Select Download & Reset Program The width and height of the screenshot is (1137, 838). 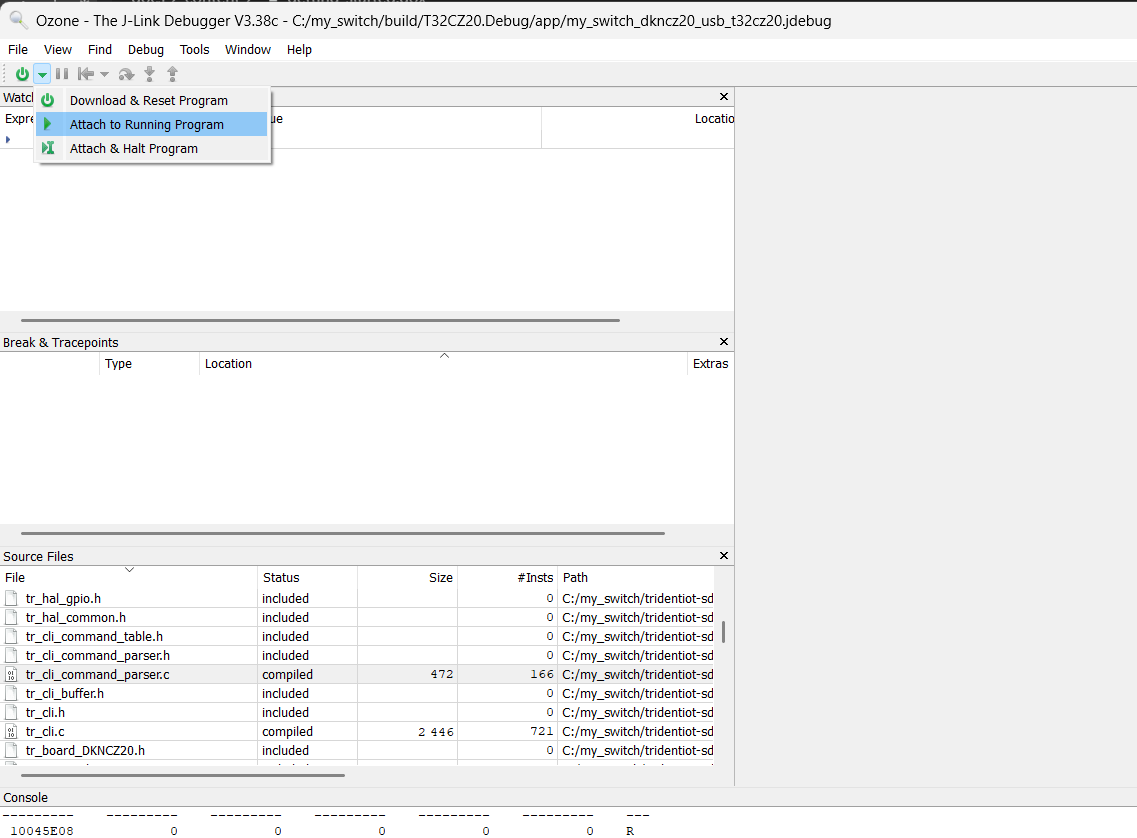[152, 100]
